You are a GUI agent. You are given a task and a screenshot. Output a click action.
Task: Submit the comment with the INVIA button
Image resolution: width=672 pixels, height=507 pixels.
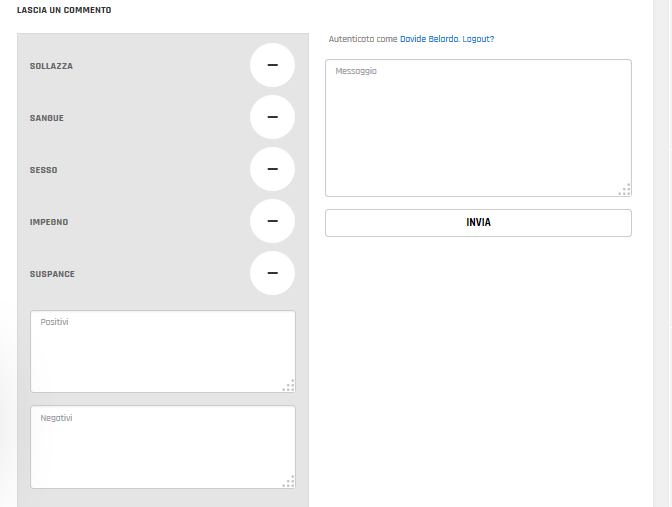click(478, 223)
